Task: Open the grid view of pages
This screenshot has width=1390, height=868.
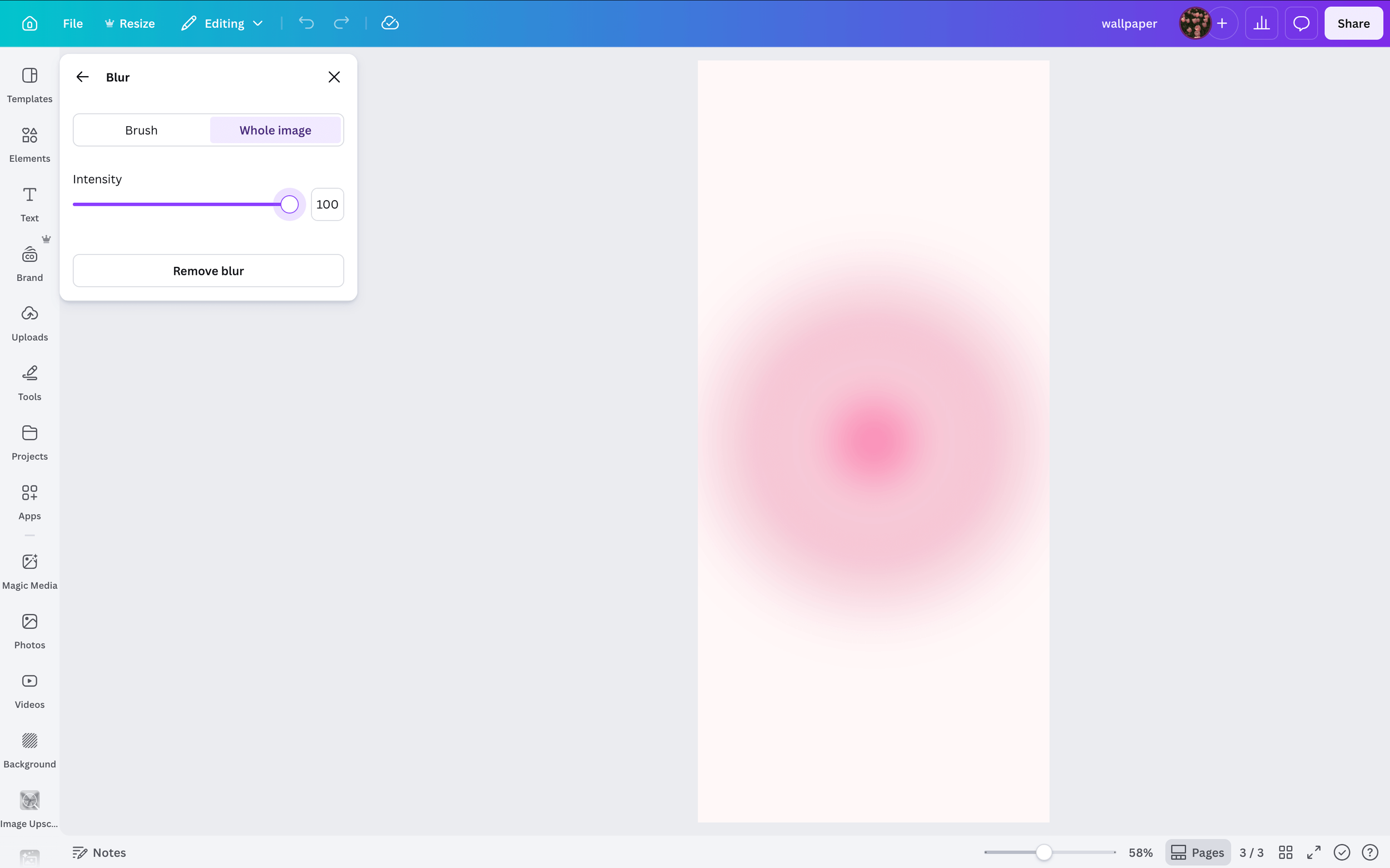Action: point(1285,852)
